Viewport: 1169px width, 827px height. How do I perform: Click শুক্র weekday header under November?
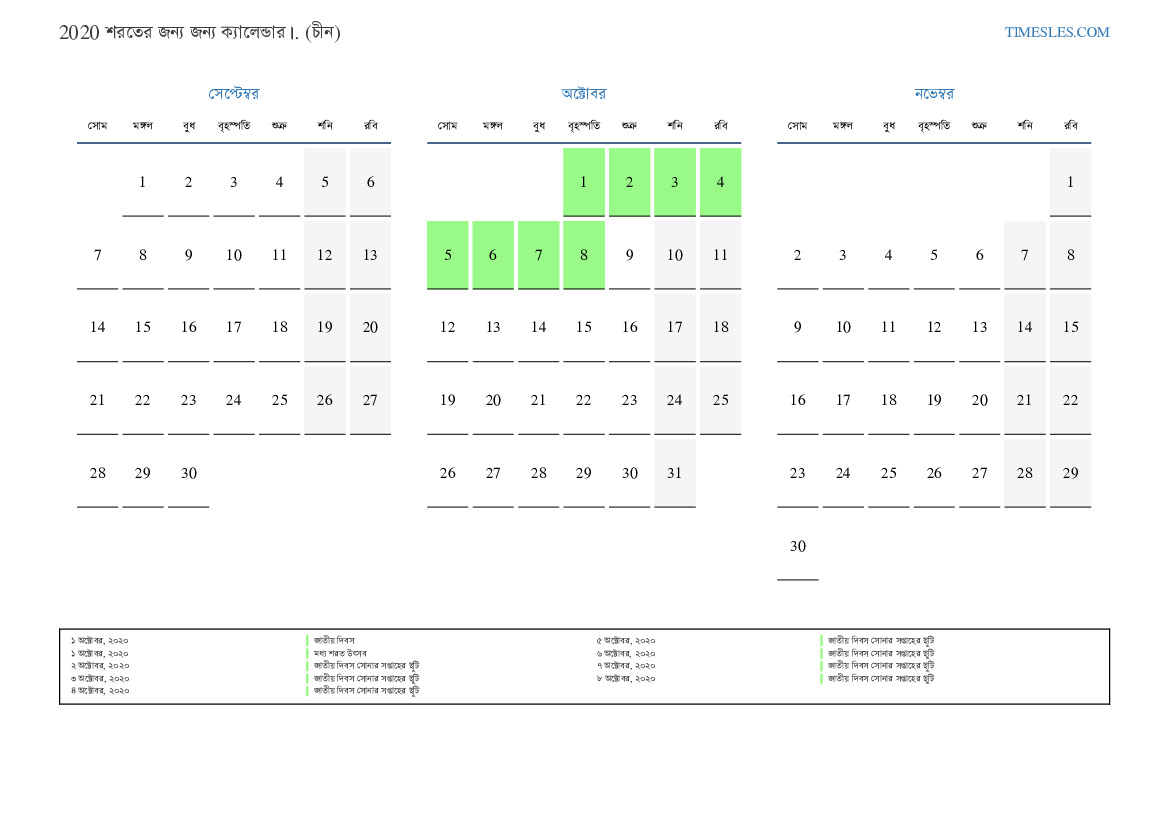point(980,125)
